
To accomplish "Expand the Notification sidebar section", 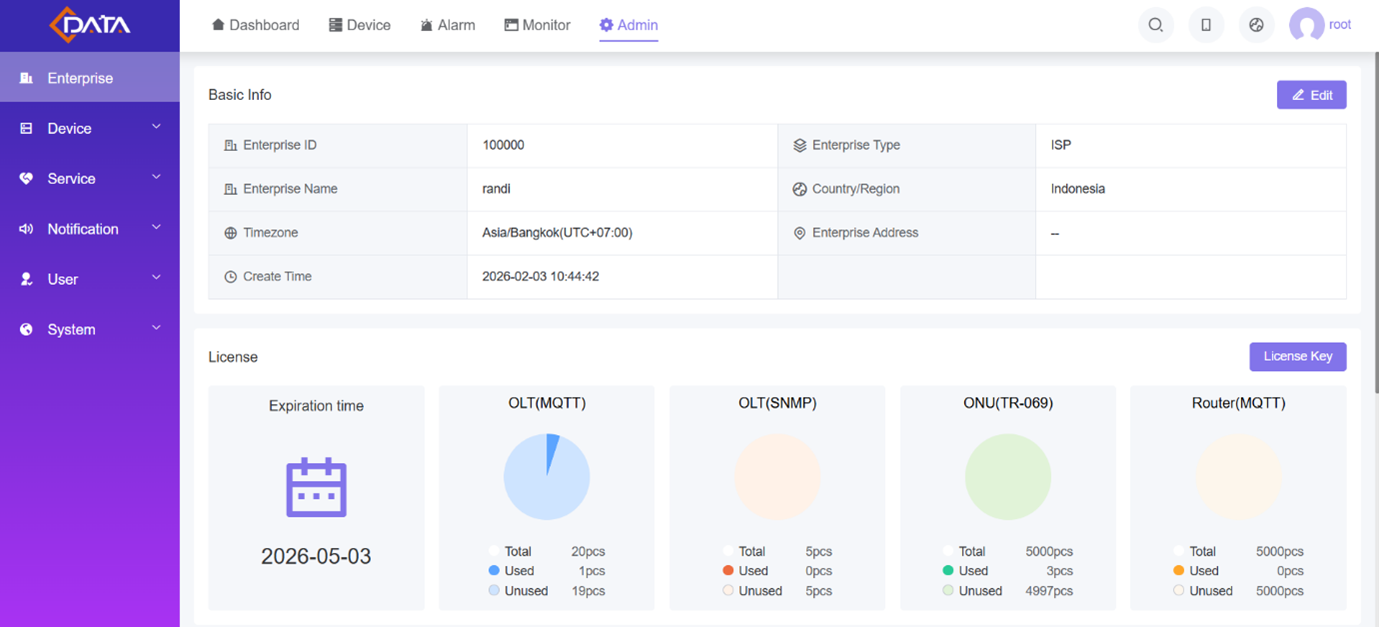I will pos(89,229).
